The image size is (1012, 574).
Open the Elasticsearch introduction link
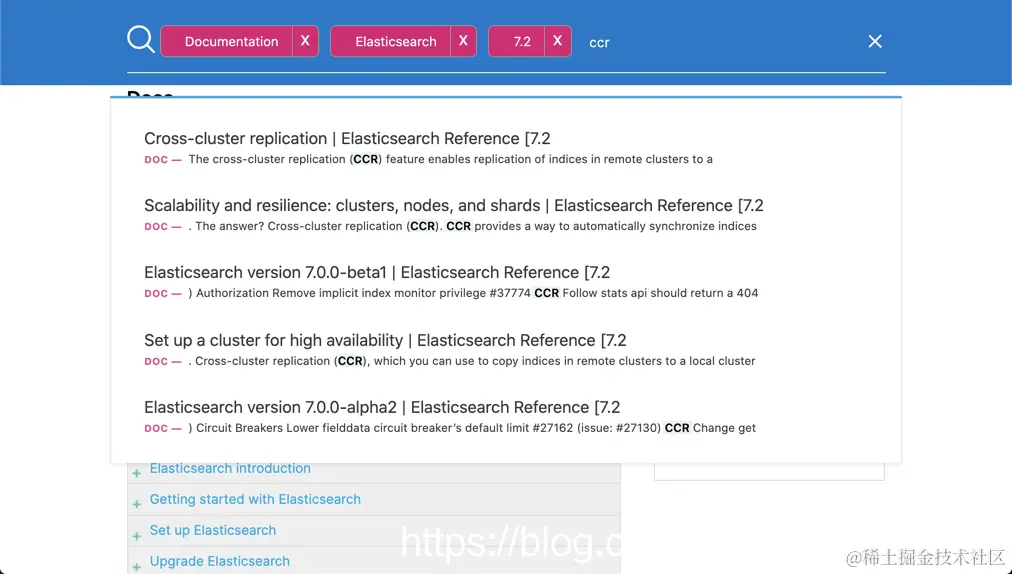pyautogui.click(x=230, y=469)
